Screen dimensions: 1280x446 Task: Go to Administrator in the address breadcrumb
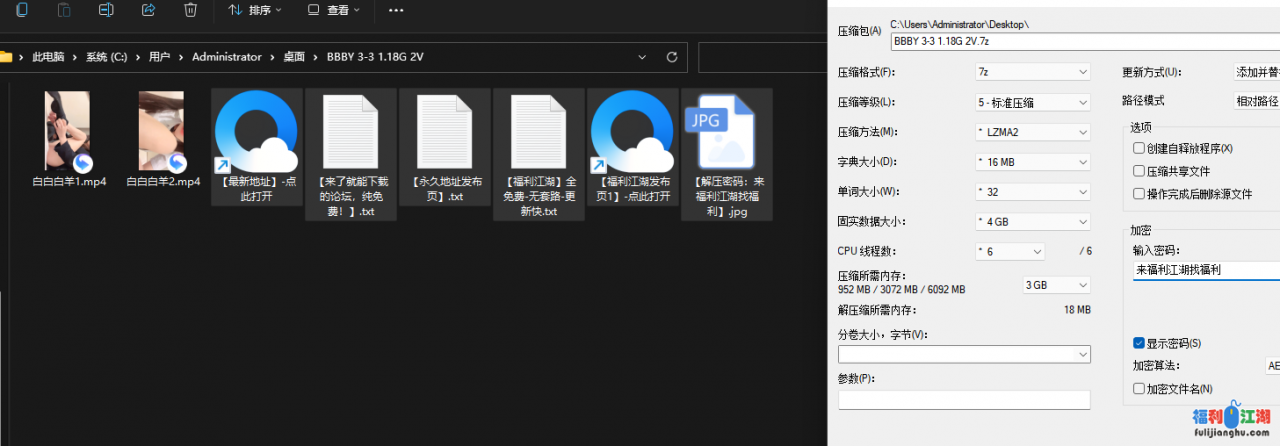pyautogui.click(x=227, y=57)
